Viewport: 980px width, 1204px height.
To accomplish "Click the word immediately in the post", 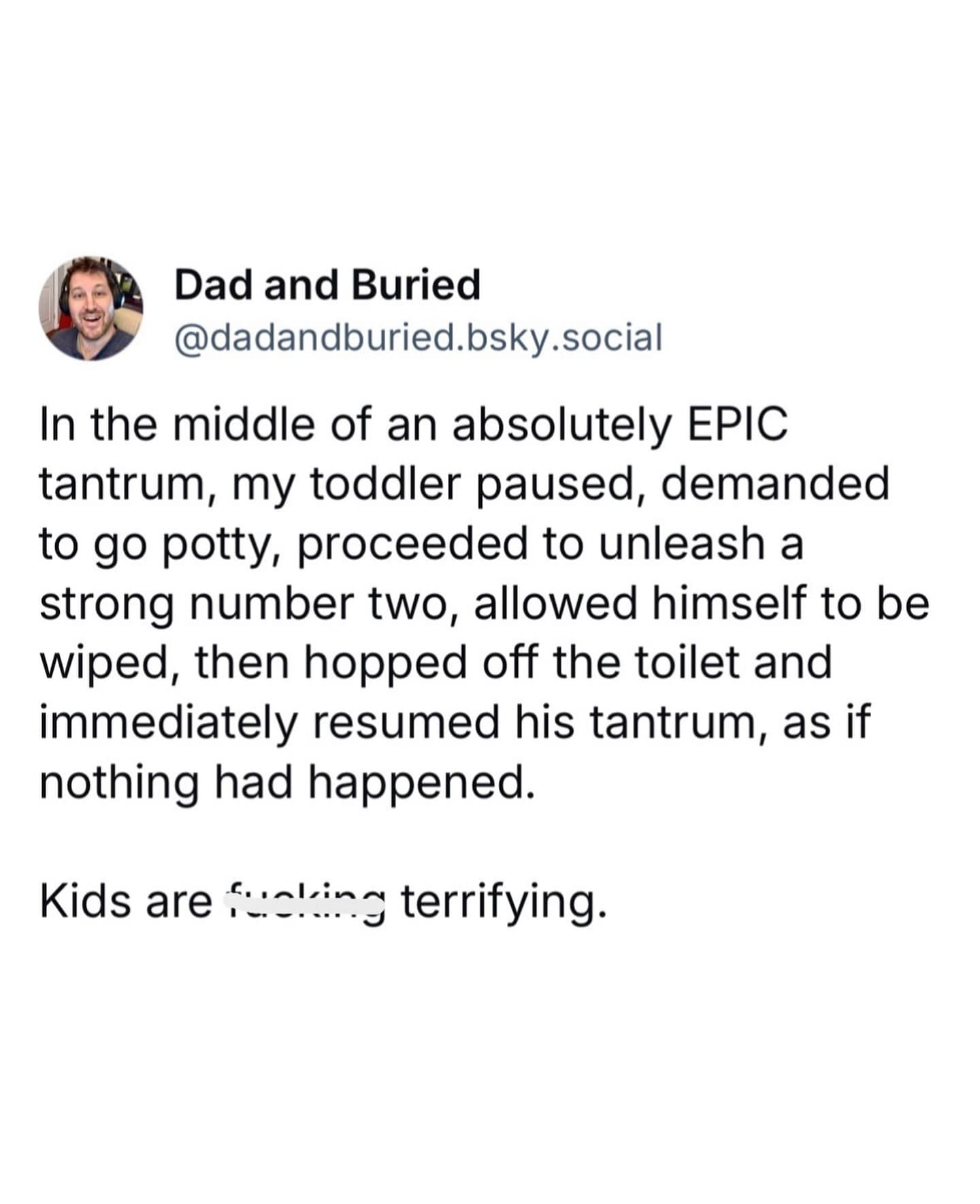I will pyautogui.click(x=168, y=722).
